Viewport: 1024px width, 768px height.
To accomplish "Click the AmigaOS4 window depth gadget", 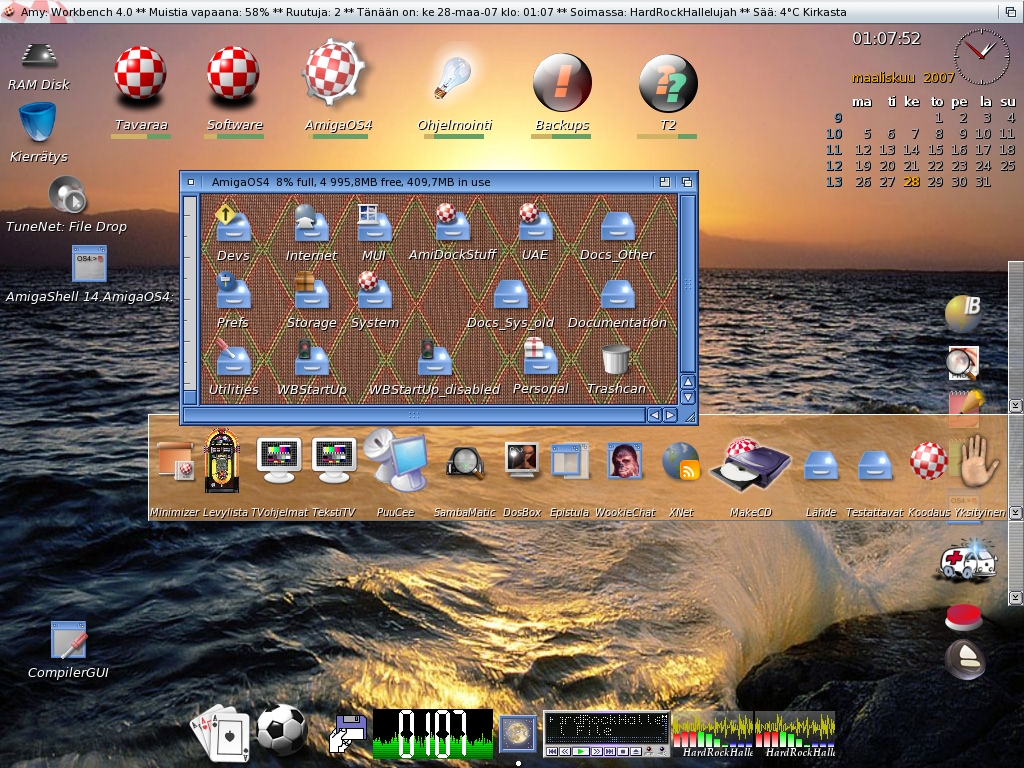I will coord(687,182).
